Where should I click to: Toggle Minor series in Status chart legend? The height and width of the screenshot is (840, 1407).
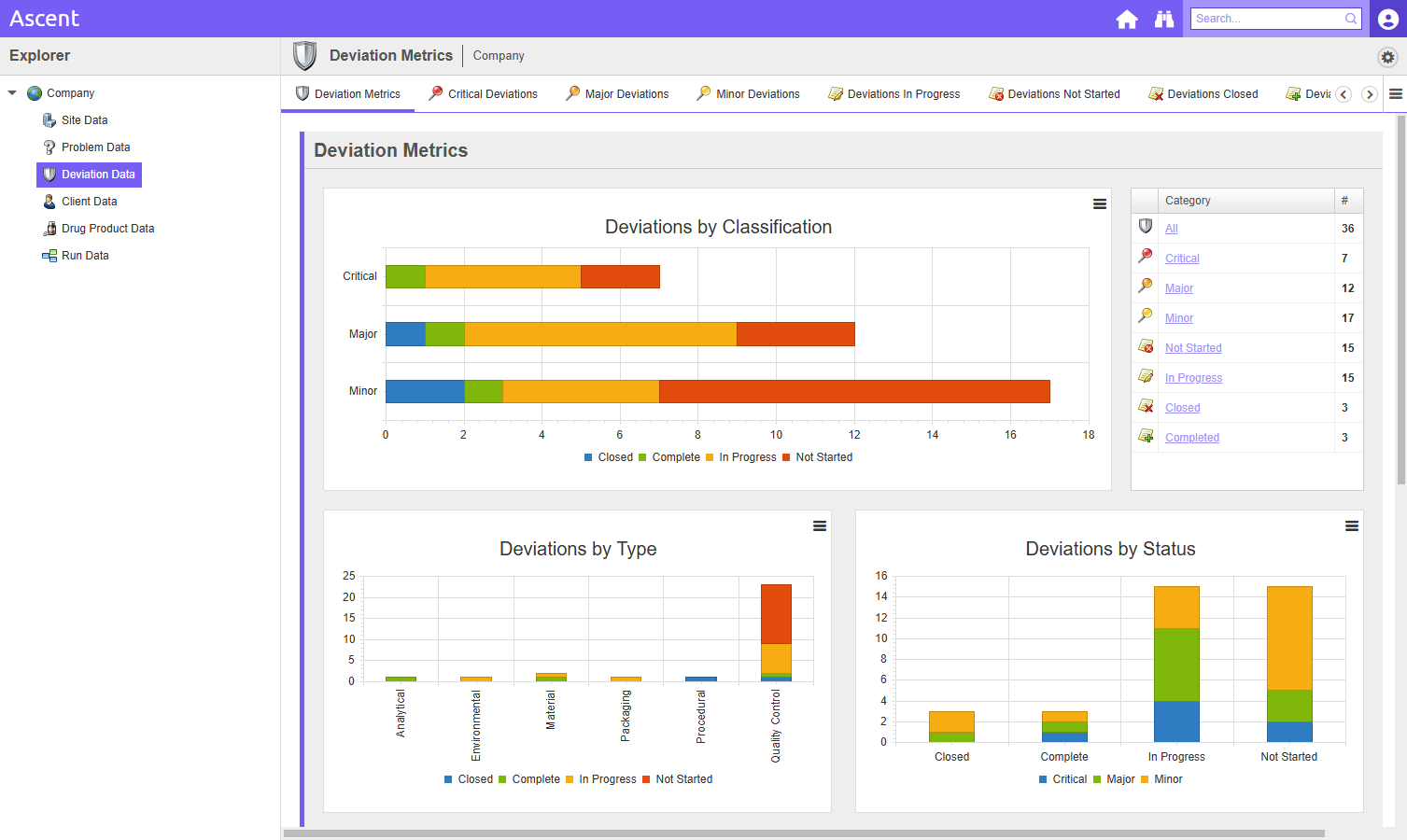click(x=1162, y=779)
